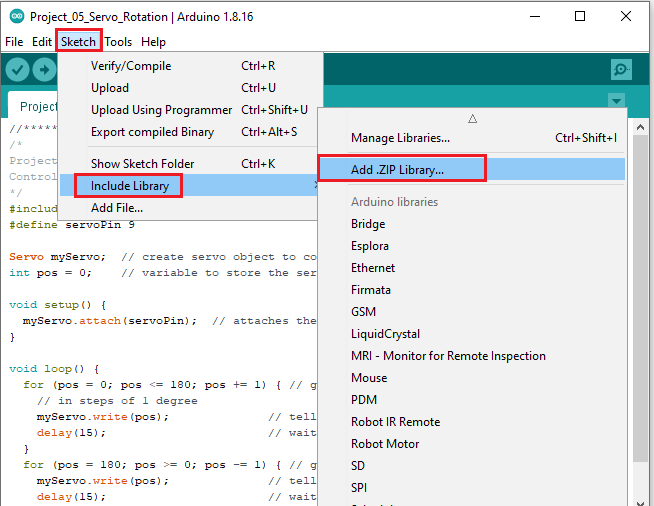654x506 pixels.
Task: Click the '#define servoPin 9' code line
Action: [x=72, y=225]
